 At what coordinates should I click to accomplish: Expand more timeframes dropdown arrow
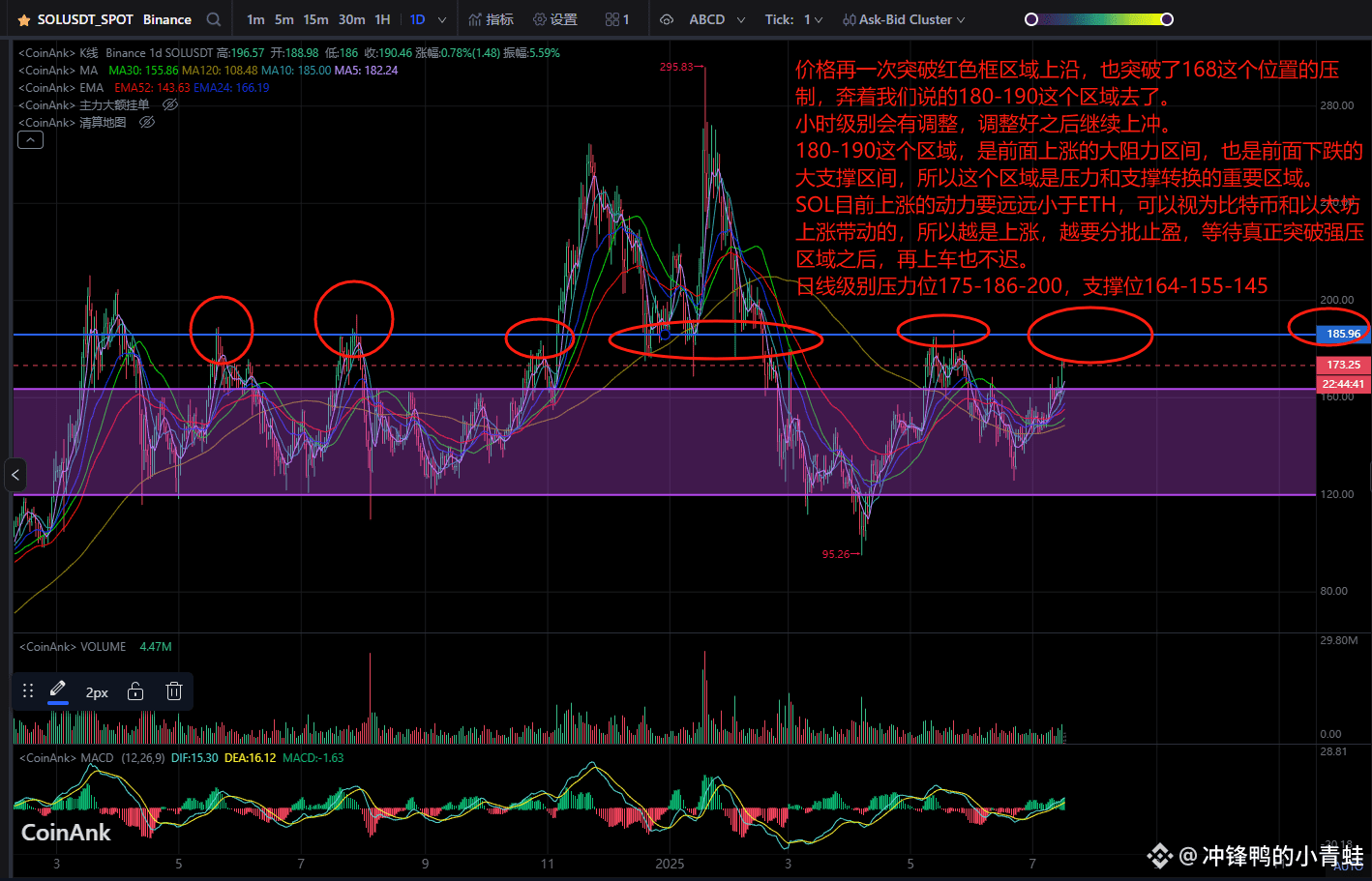(442, 19)
